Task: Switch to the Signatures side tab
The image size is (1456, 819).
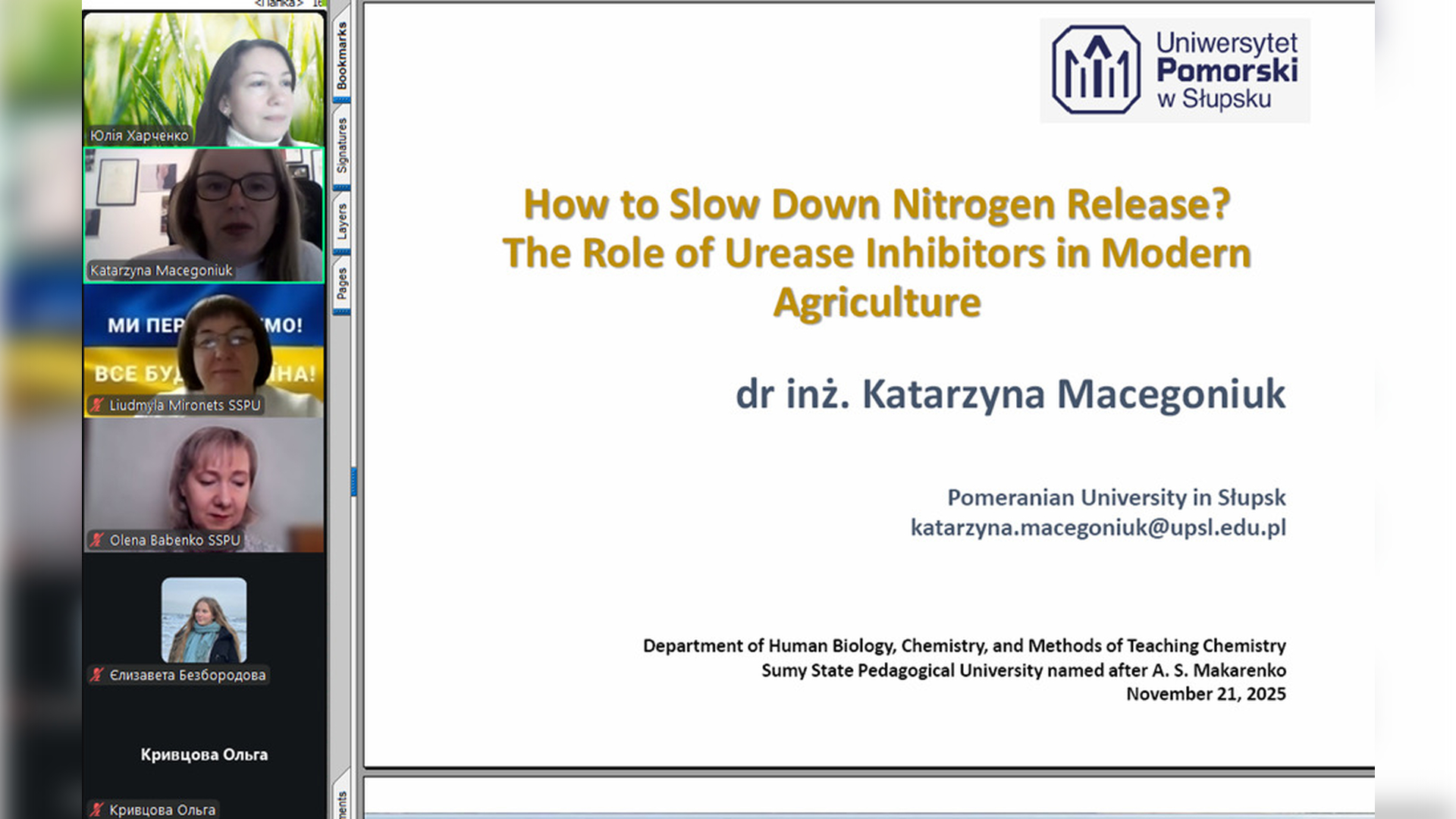Action: (x=342, y=145)
